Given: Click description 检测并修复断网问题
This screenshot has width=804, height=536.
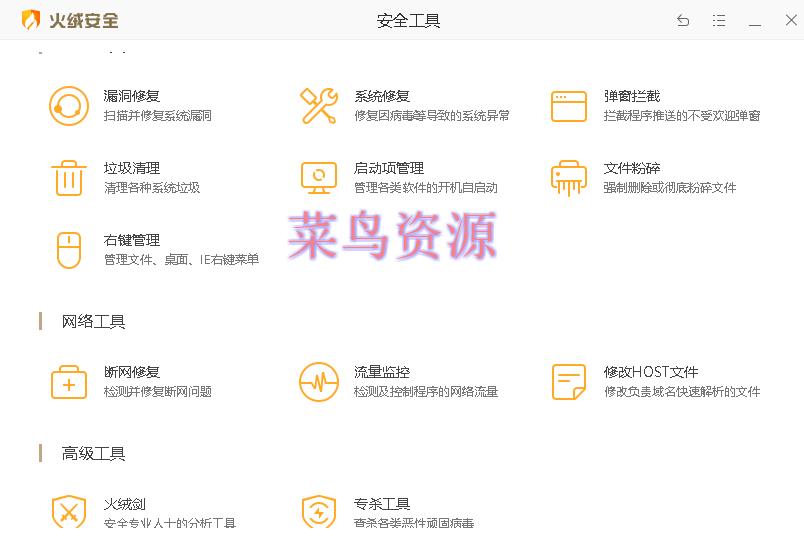Looking at the screenshot, I should (157, 392).
